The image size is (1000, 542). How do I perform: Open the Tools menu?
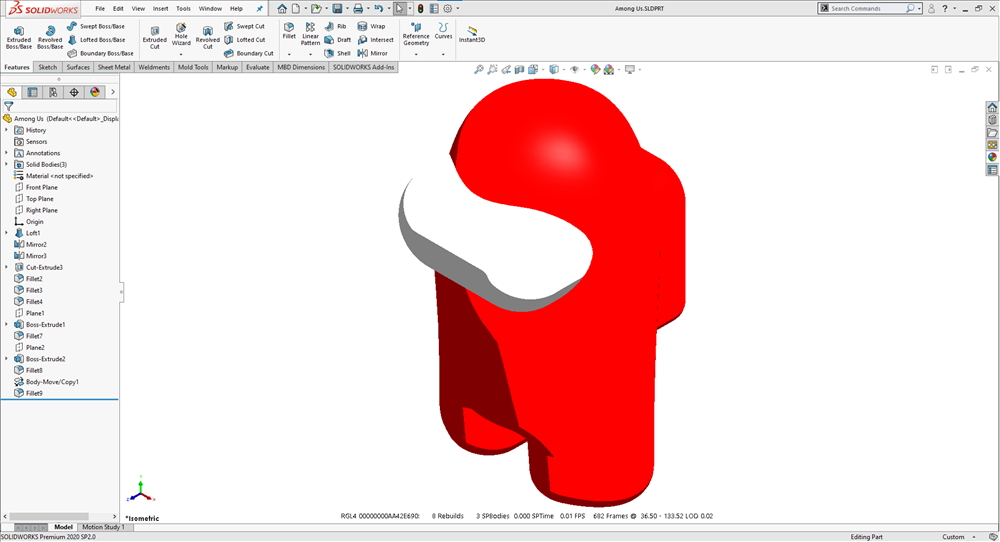[x=183, y=9]
